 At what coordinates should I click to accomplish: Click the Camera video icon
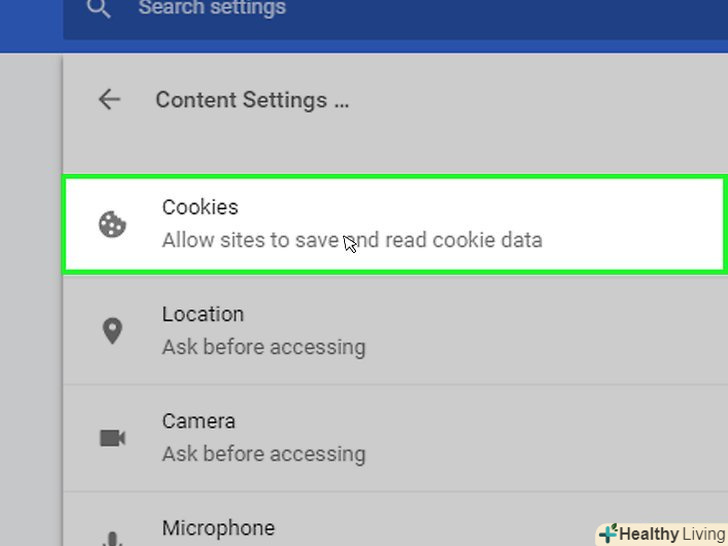pos(113,438)
